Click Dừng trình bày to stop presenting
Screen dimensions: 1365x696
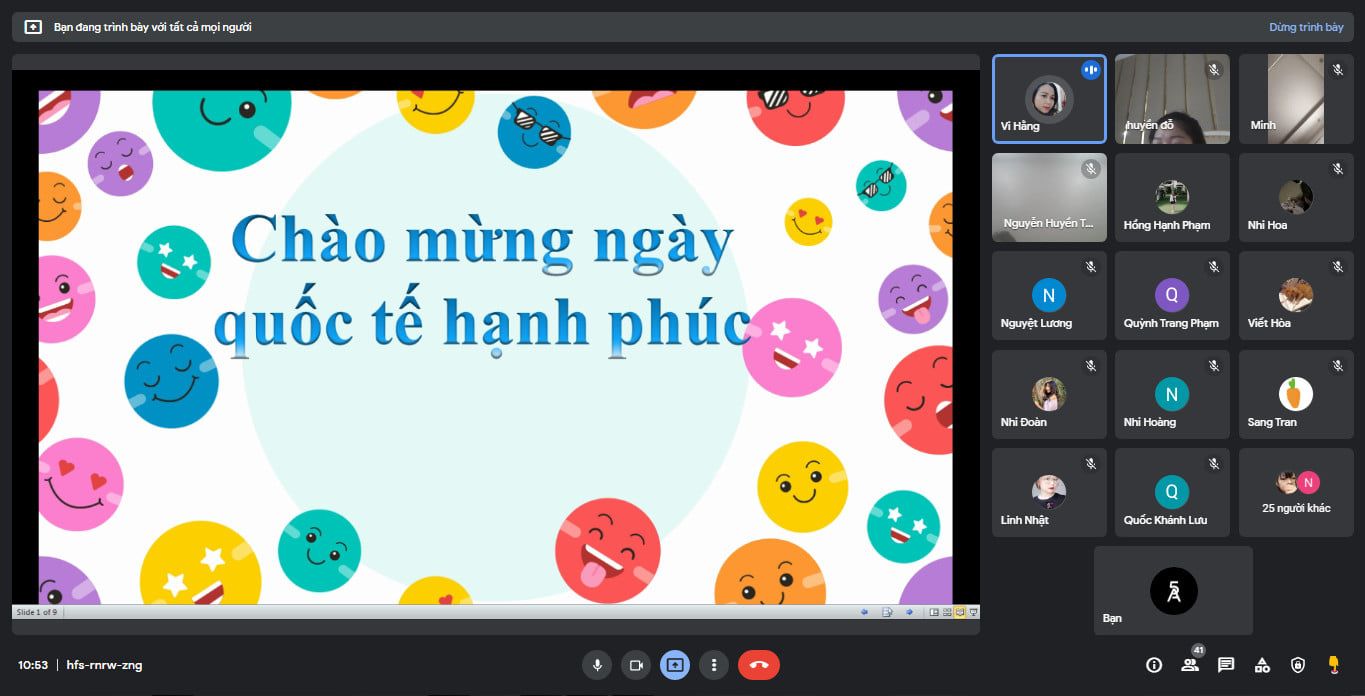[x=1306, y=27]
